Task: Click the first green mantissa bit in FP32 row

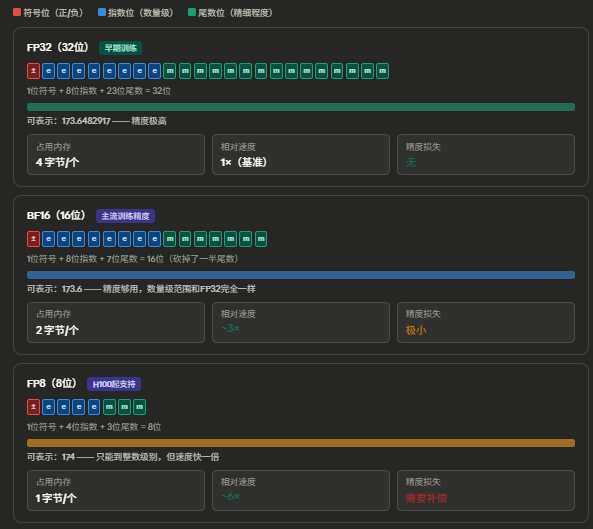Action: pyautogui.click(x=170, y=71)
